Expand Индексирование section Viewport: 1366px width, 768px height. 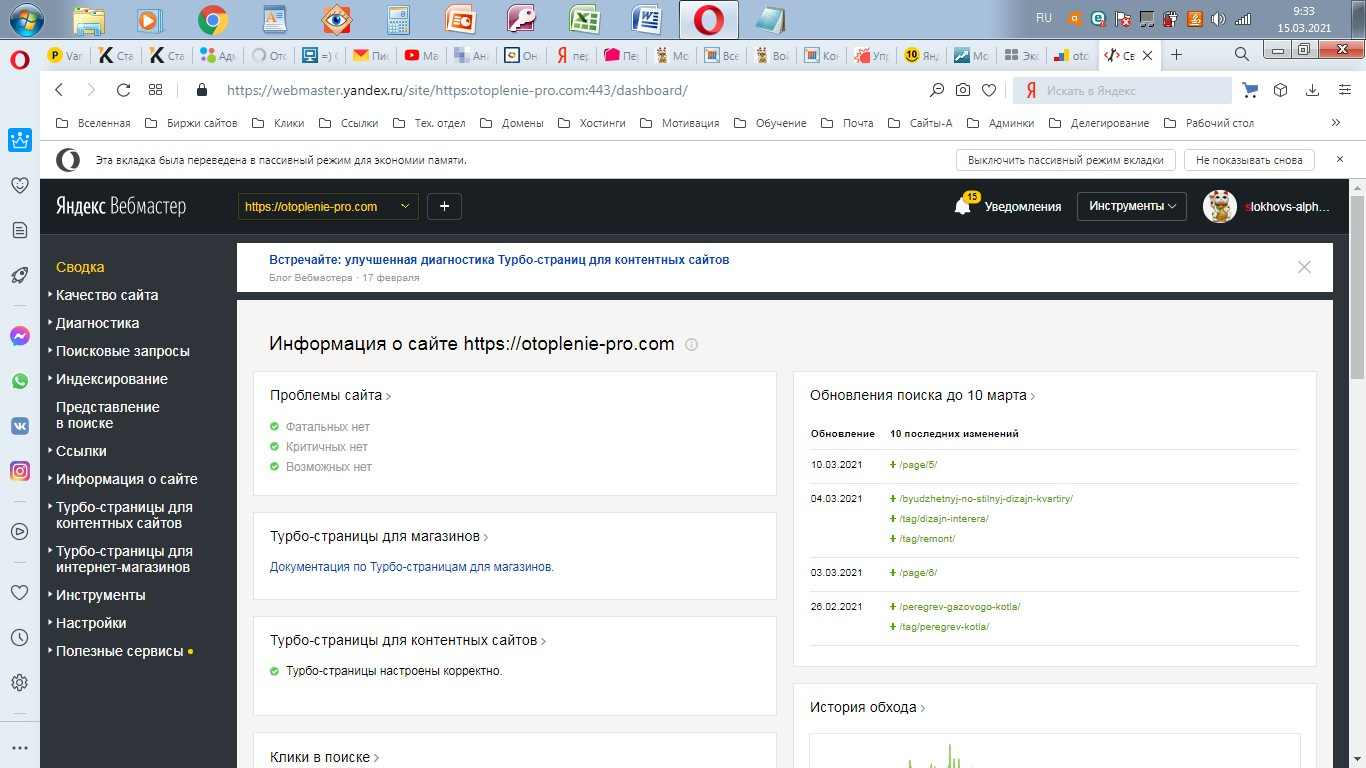(x=111, y=379)
